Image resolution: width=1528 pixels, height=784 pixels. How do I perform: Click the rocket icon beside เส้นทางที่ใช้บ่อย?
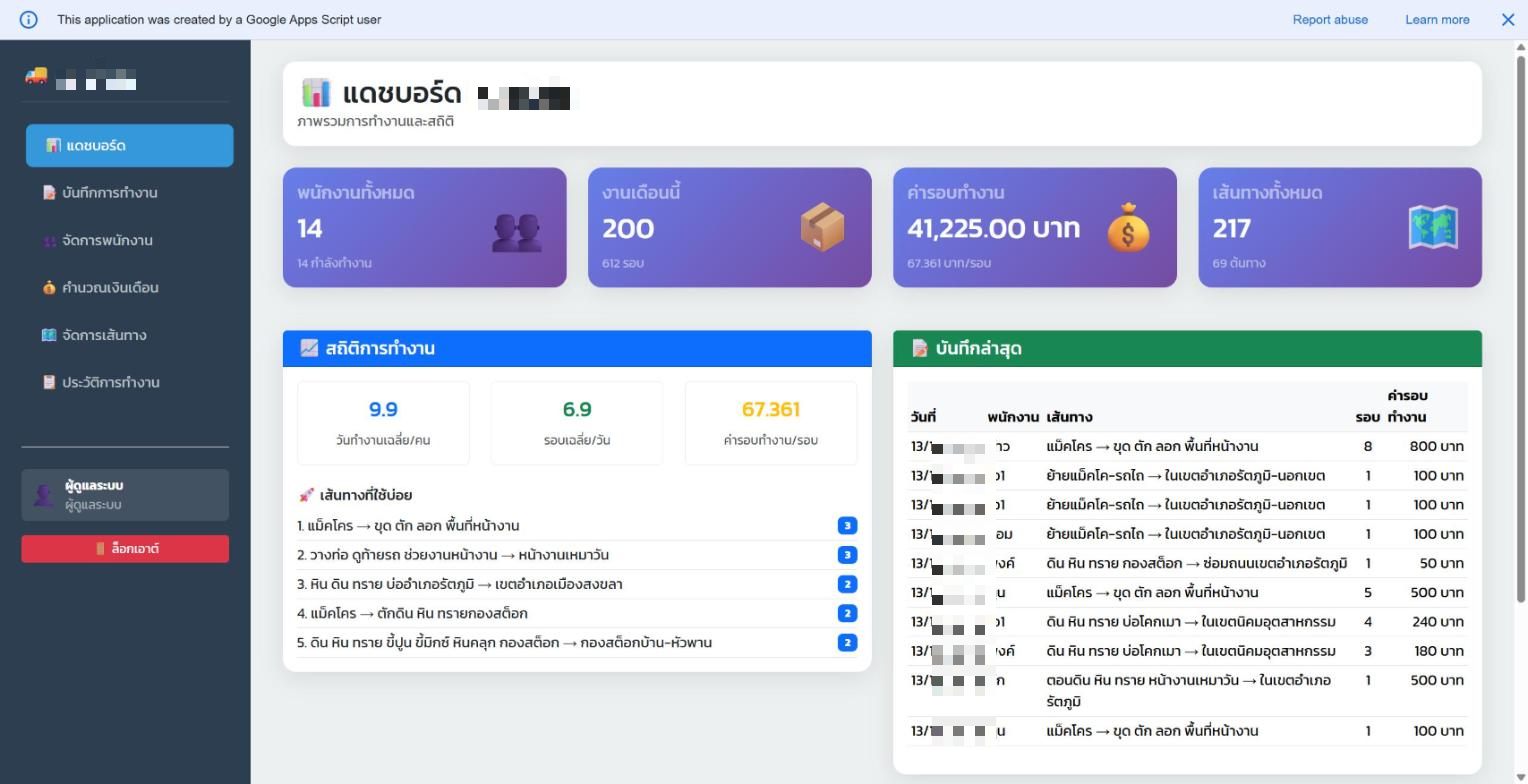(306, 495)
